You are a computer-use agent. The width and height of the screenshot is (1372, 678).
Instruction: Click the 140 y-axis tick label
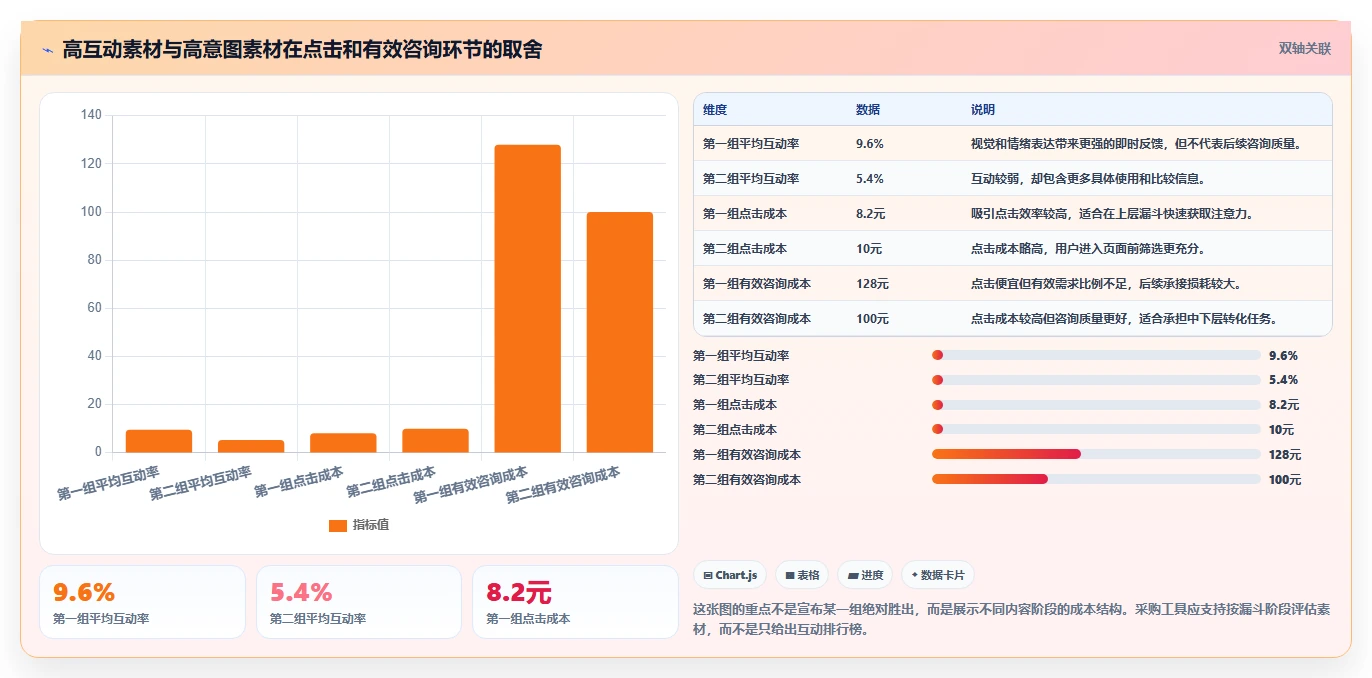pyautogui.click(x=91, y=115)
